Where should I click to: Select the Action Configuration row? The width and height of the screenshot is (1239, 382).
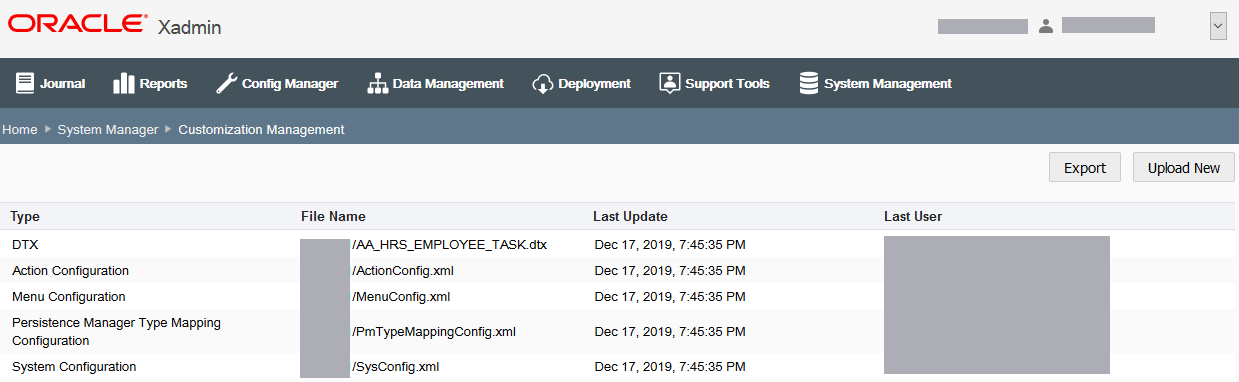coord(619,270)
